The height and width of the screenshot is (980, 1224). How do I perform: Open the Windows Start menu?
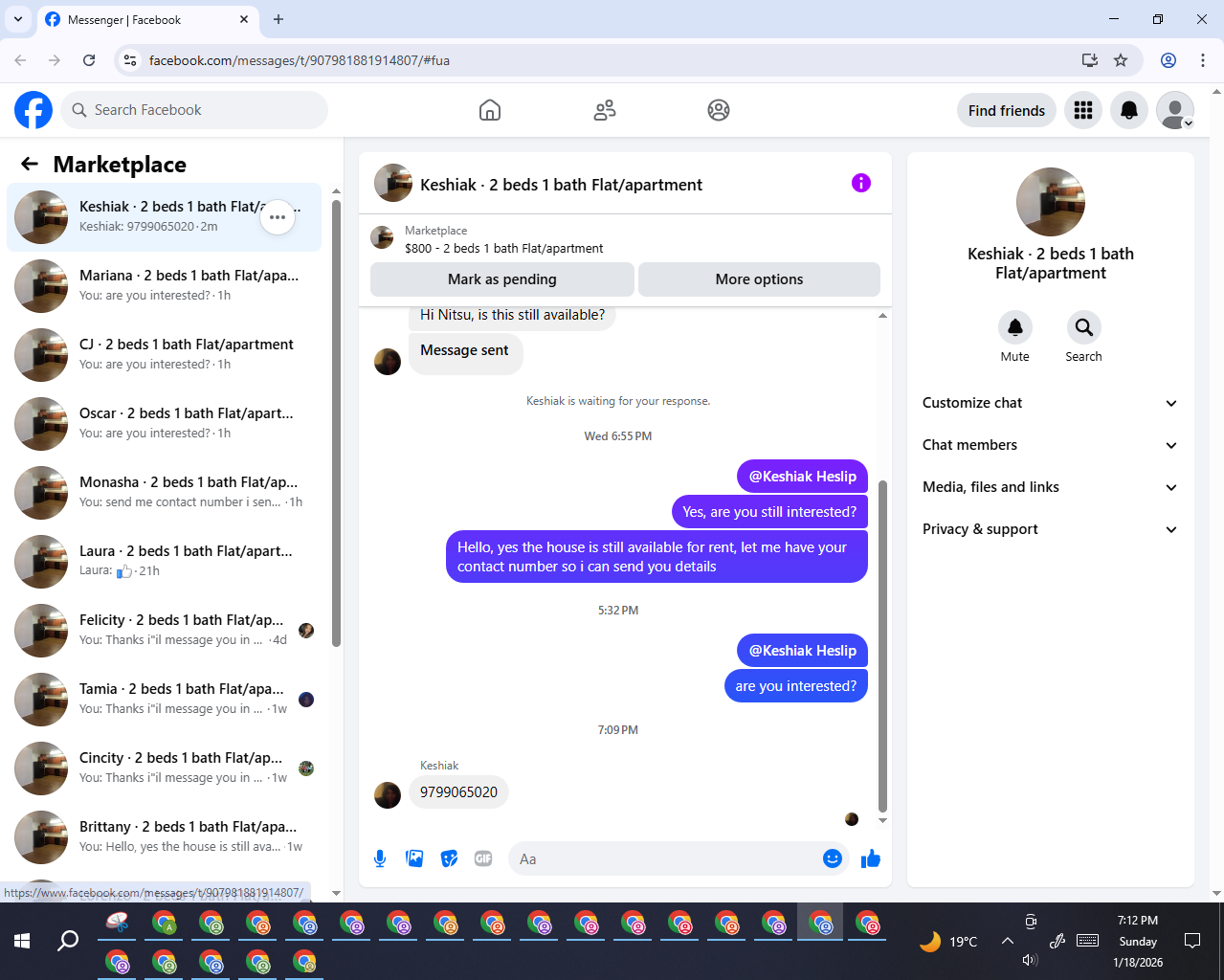(x=22, y=941)
